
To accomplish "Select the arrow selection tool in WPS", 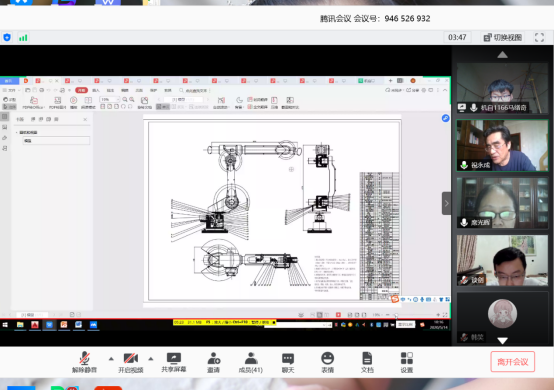I will 10,107.
